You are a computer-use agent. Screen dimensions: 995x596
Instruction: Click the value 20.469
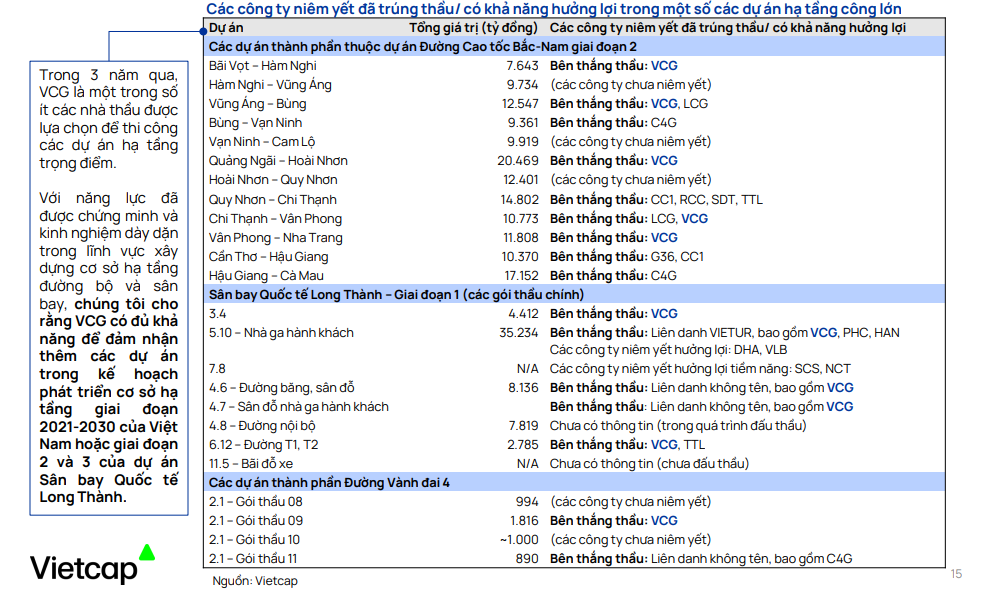tap(518, 161)
